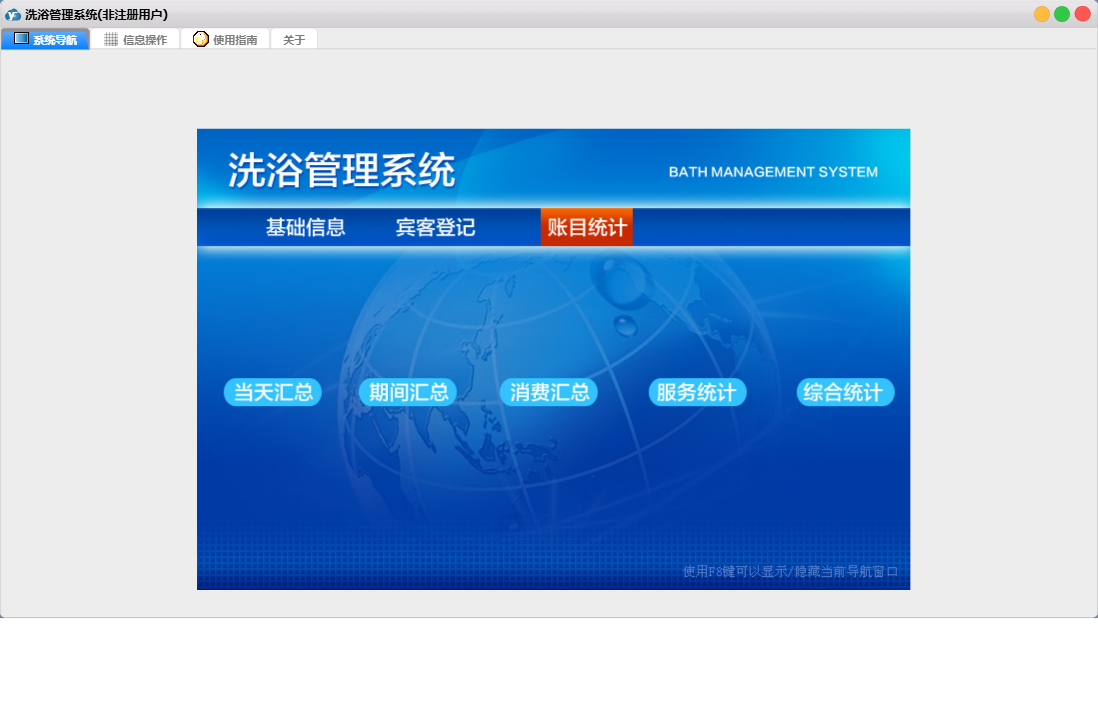Open the 系统导航 tab
Screen dimensions: 1098x711
45,39
